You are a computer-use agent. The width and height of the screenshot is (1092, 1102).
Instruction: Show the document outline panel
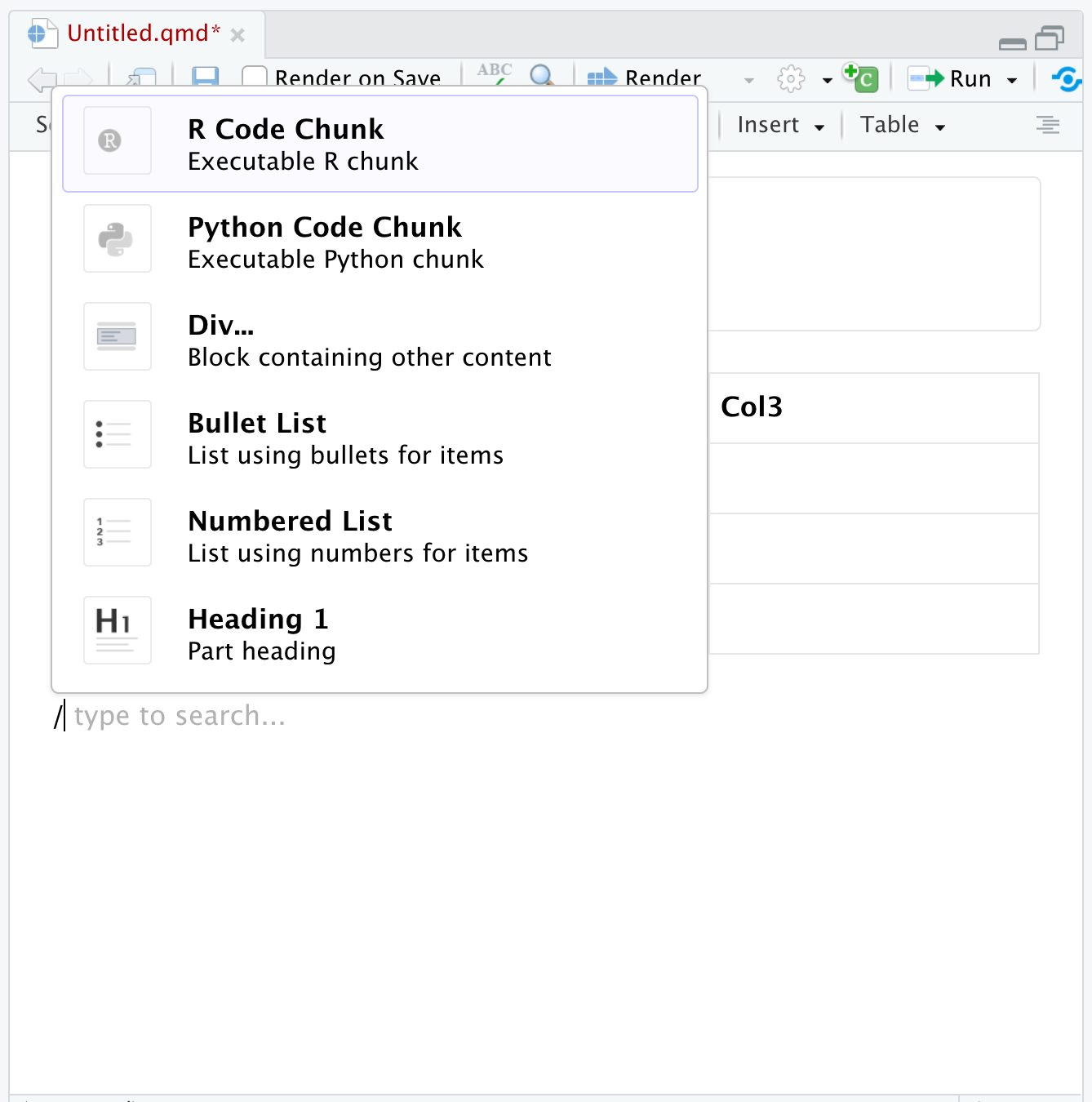pyautogui.click(x=1048, y=125)
